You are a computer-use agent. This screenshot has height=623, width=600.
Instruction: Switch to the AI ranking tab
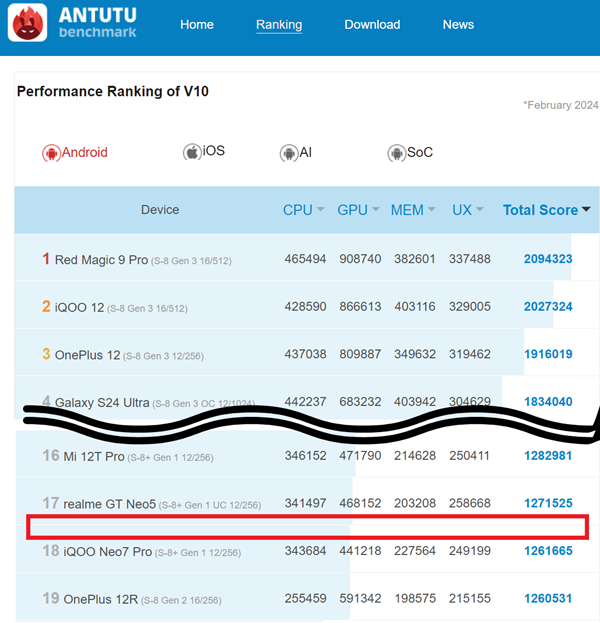296,153
